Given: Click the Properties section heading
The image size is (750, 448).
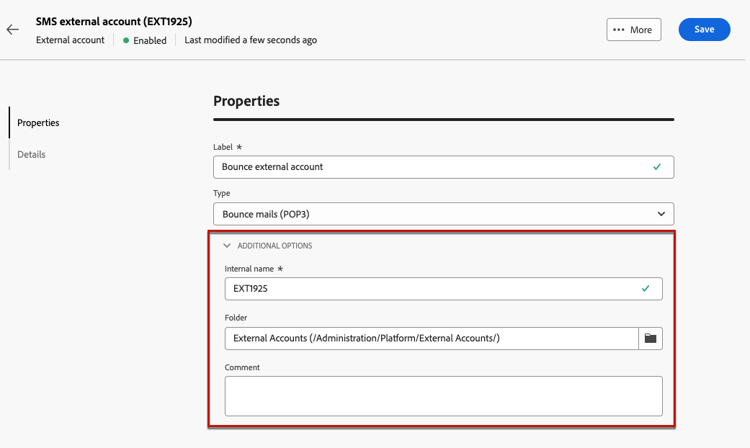Looking at the screenshot, I should coord(246,101).
